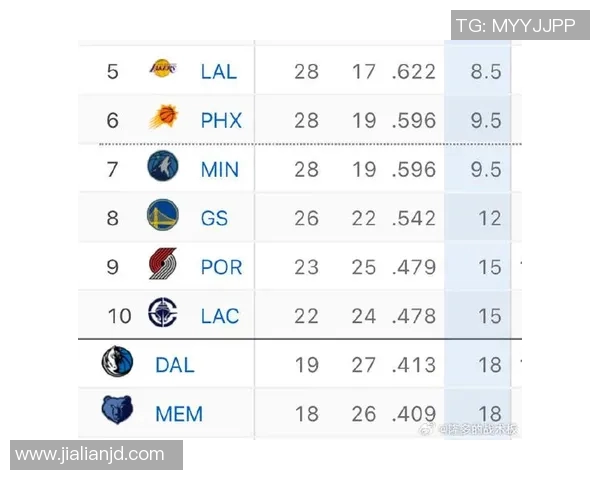Viewport: 600px width, 480px height.
Task: Click the TG: MYYJJPP label
Action: point(515,25)
